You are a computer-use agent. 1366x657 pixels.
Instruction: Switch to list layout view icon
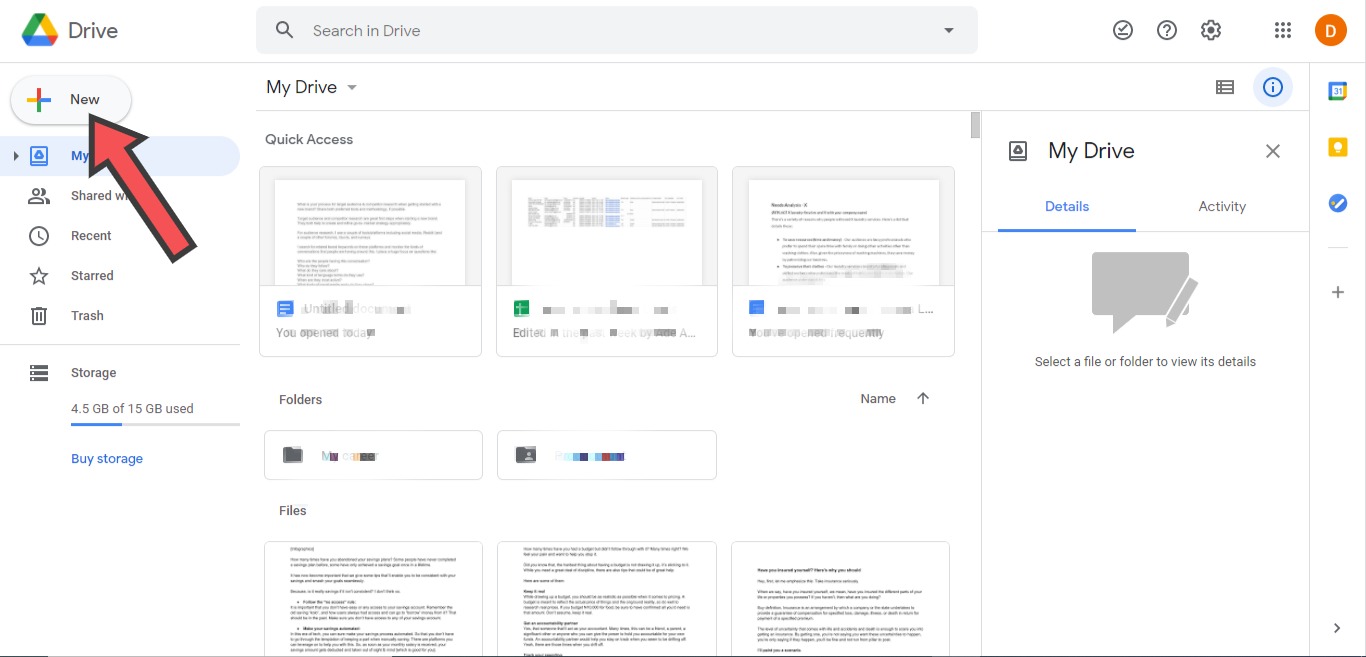1225,88
